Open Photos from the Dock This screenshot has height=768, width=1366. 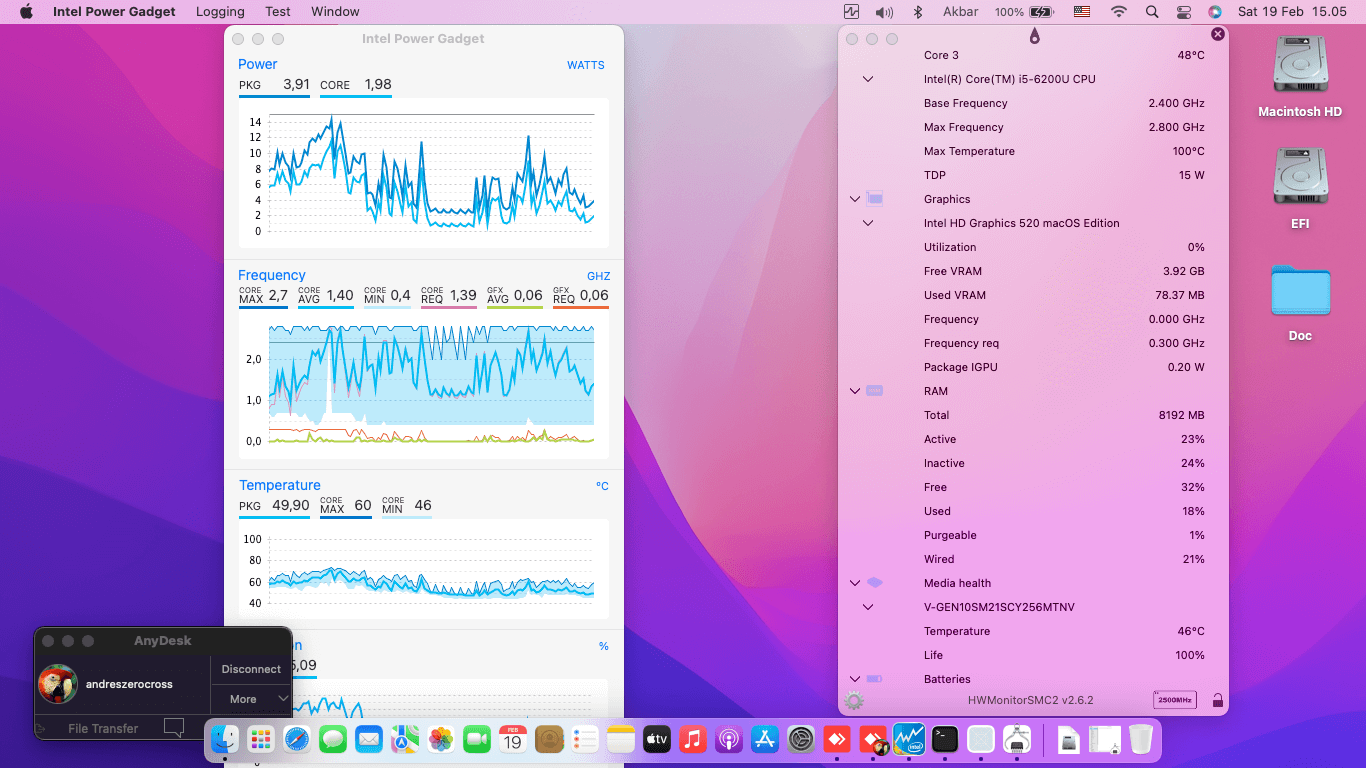[441, 740]
